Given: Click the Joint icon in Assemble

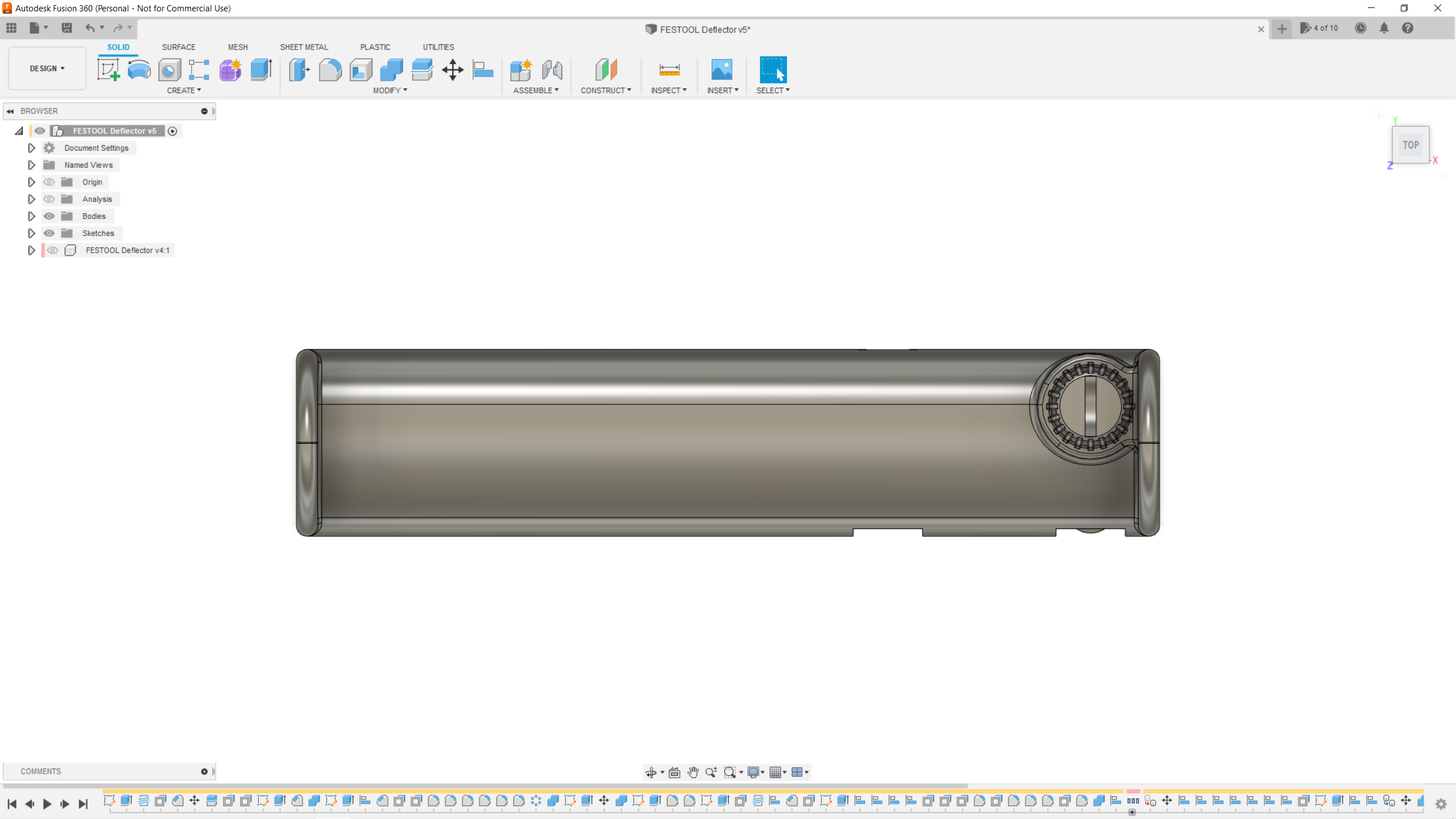Looking at the screenshot, I should click(x=552, y=69).
